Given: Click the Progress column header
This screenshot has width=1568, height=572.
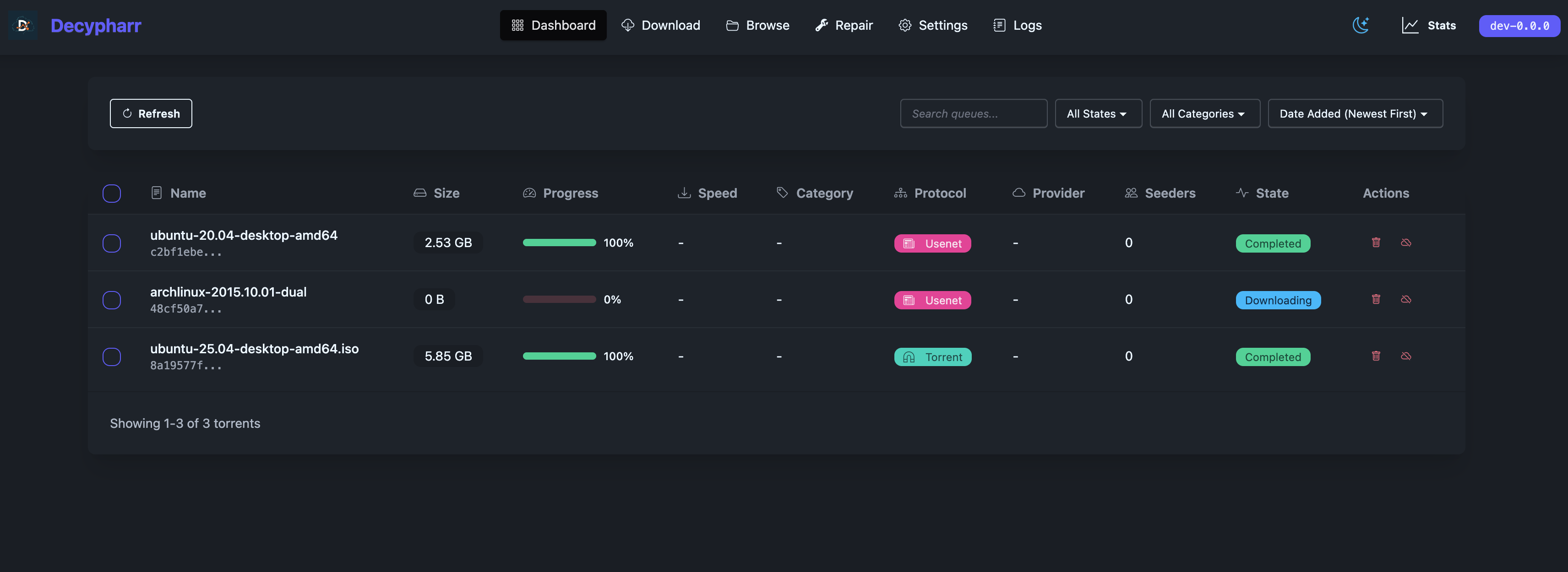Looking at the screenshot, I should 561,194.
